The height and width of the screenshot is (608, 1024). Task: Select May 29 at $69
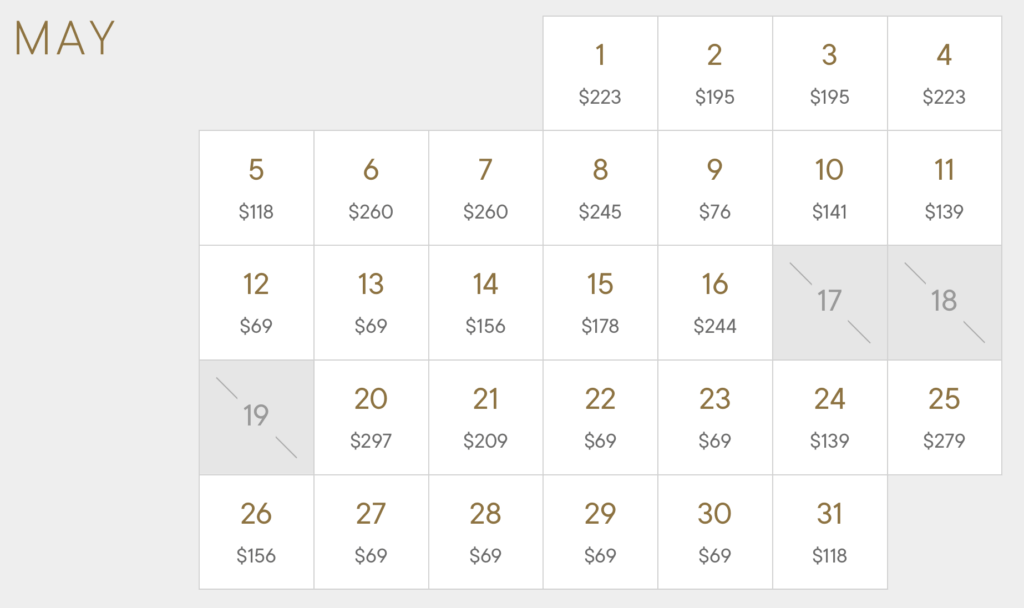pyautogui.click(x=600, y=532)
